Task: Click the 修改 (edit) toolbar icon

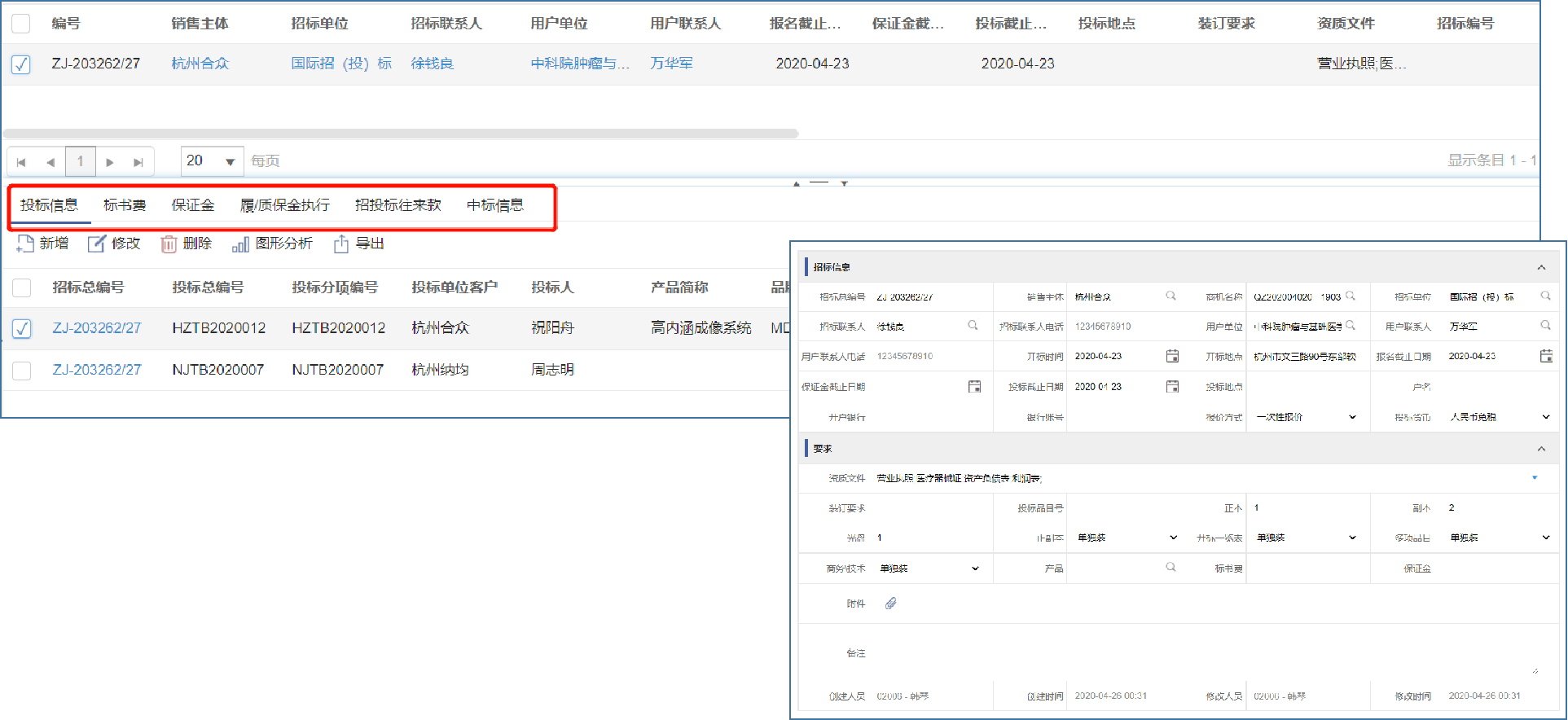Action: (97, 244)
